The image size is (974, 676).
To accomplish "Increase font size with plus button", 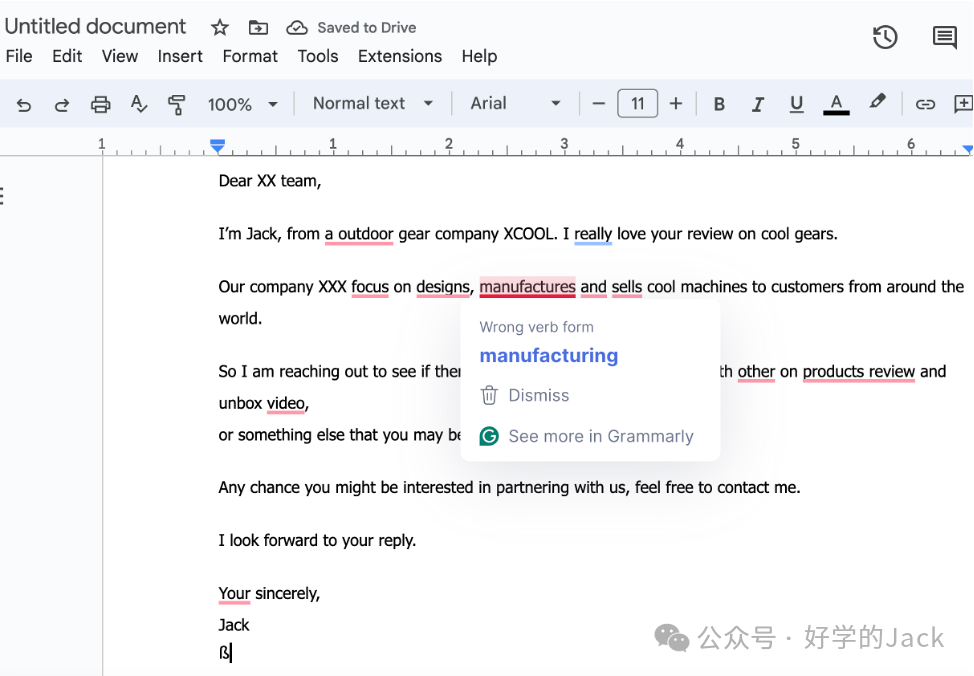I will click(x=676, y=104).
